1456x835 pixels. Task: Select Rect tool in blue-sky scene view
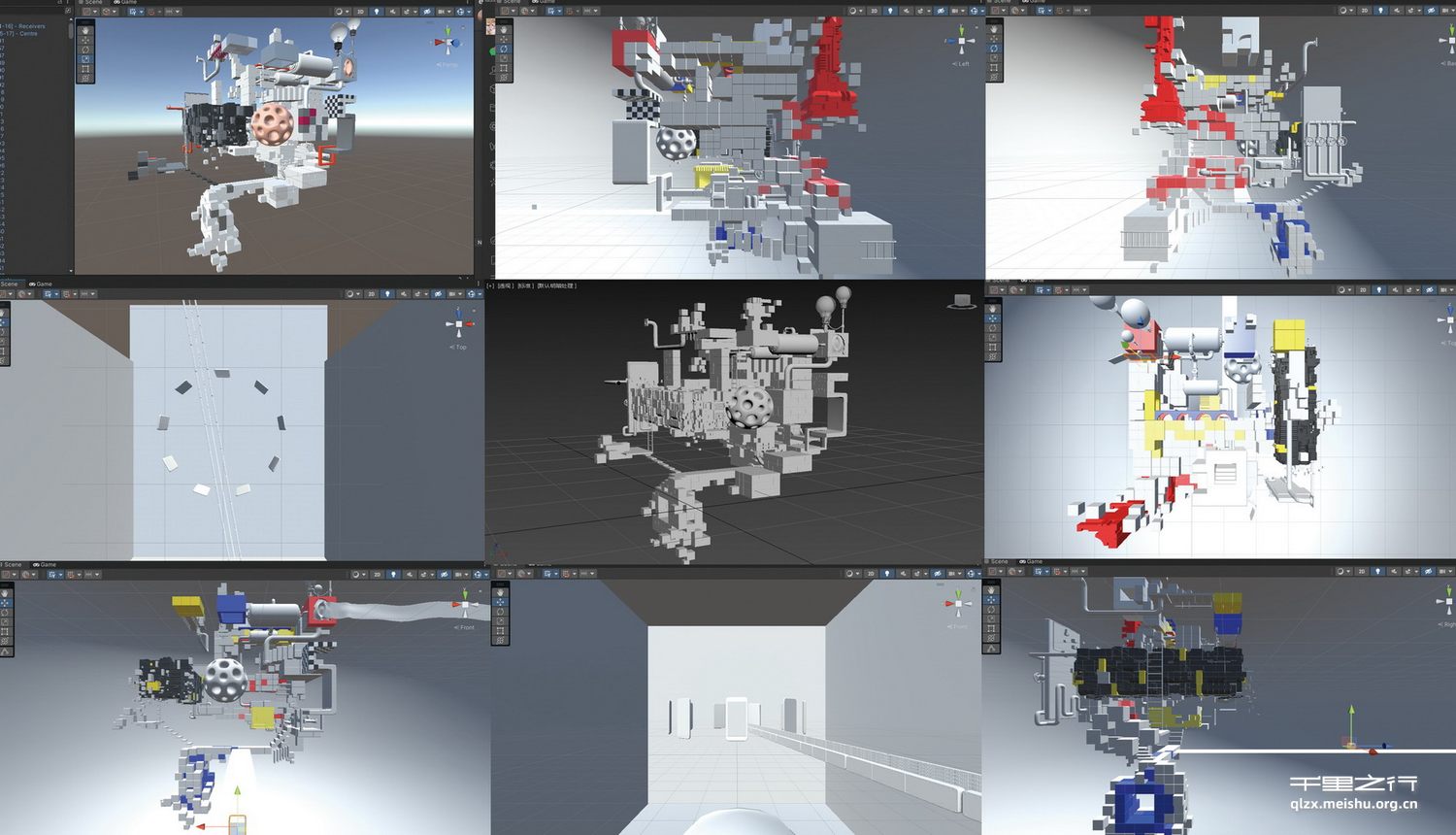pyautogui.click(x=85, y=69)
